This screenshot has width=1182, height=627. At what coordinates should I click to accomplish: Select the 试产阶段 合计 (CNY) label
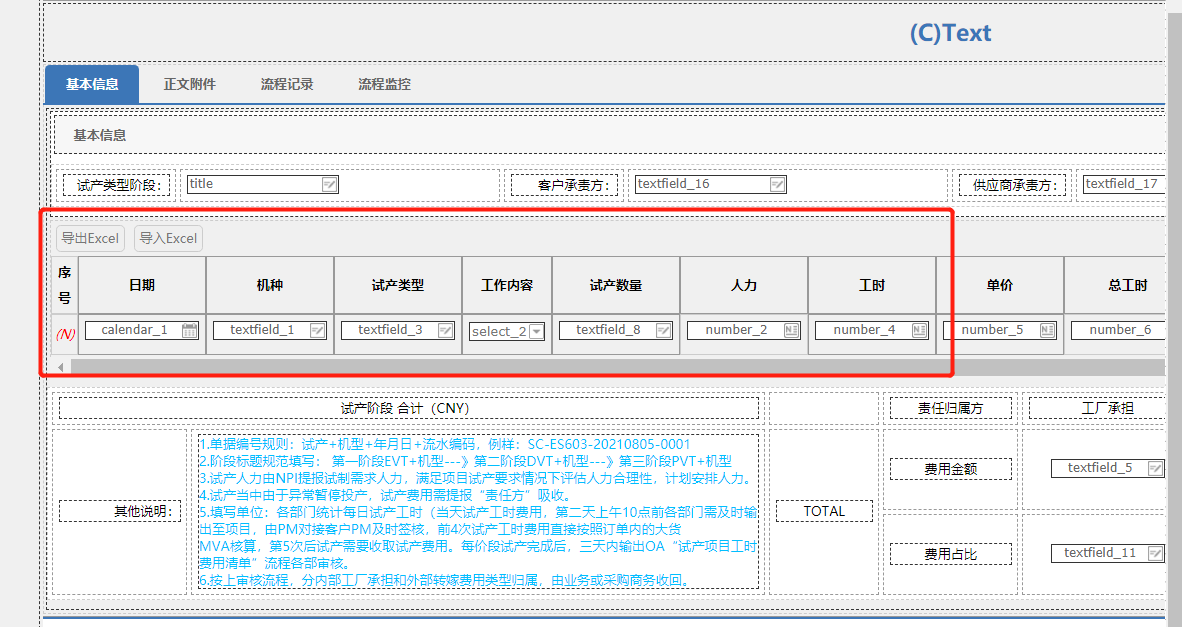coord(409,408)
